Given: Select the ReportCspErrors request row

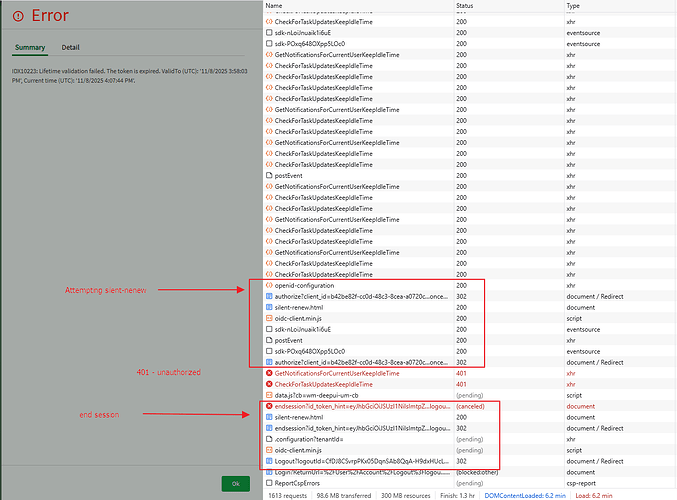Looking at the screenshot, I should pyautogui.click(x=470, y=483).
